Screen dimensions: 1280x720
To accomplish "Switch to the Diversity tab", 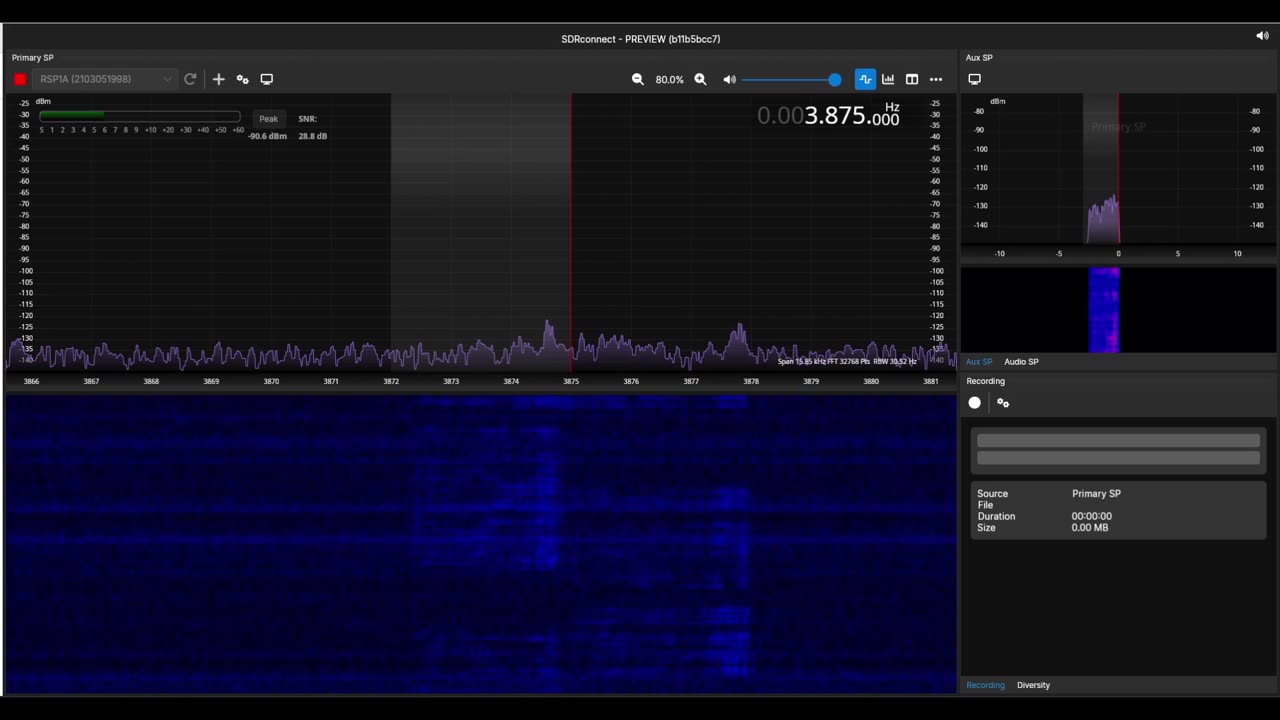I will 1033,685.
